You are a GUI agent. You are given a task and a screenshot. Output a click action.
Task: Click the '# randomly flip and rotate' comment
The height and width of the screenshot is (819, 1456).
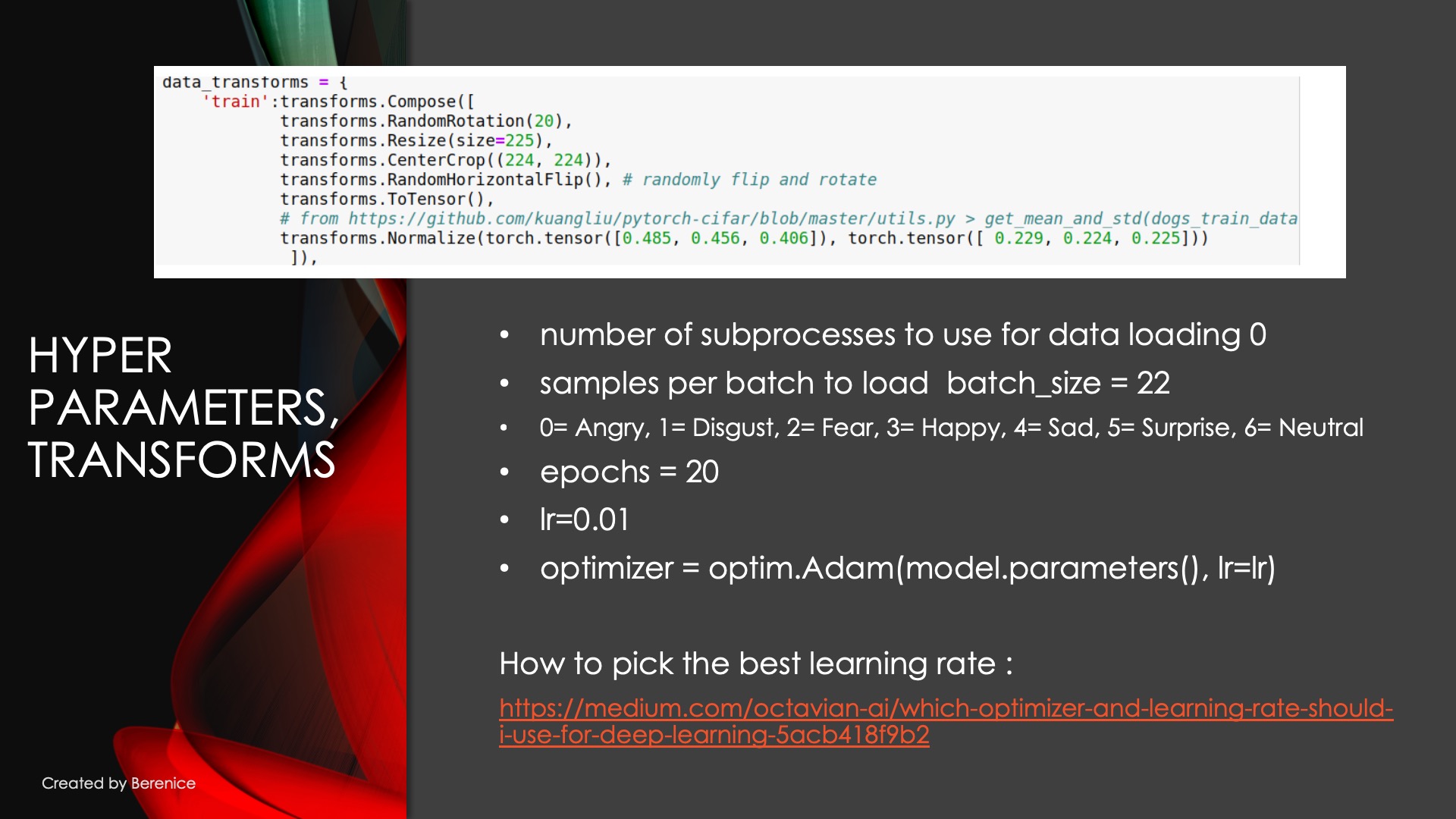[749, 180]
